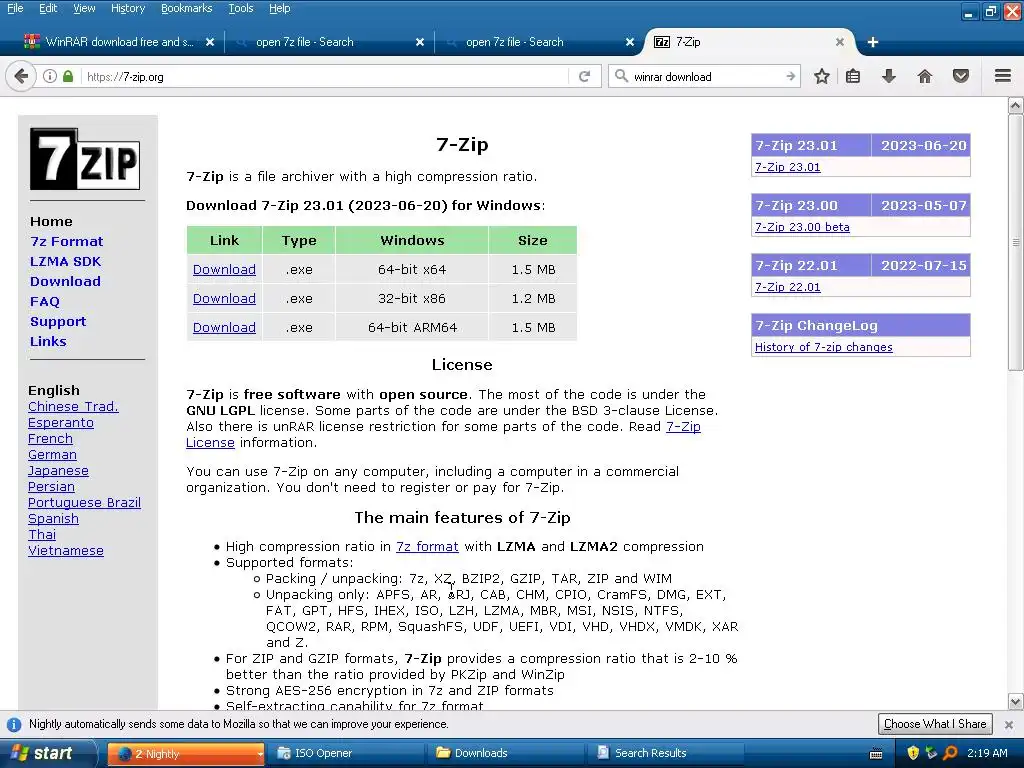Image resolution: width=1024 pixels, height=768 pixels.
Task: Dismiss the Nightly data notification bar
Action: point(1009,724)
